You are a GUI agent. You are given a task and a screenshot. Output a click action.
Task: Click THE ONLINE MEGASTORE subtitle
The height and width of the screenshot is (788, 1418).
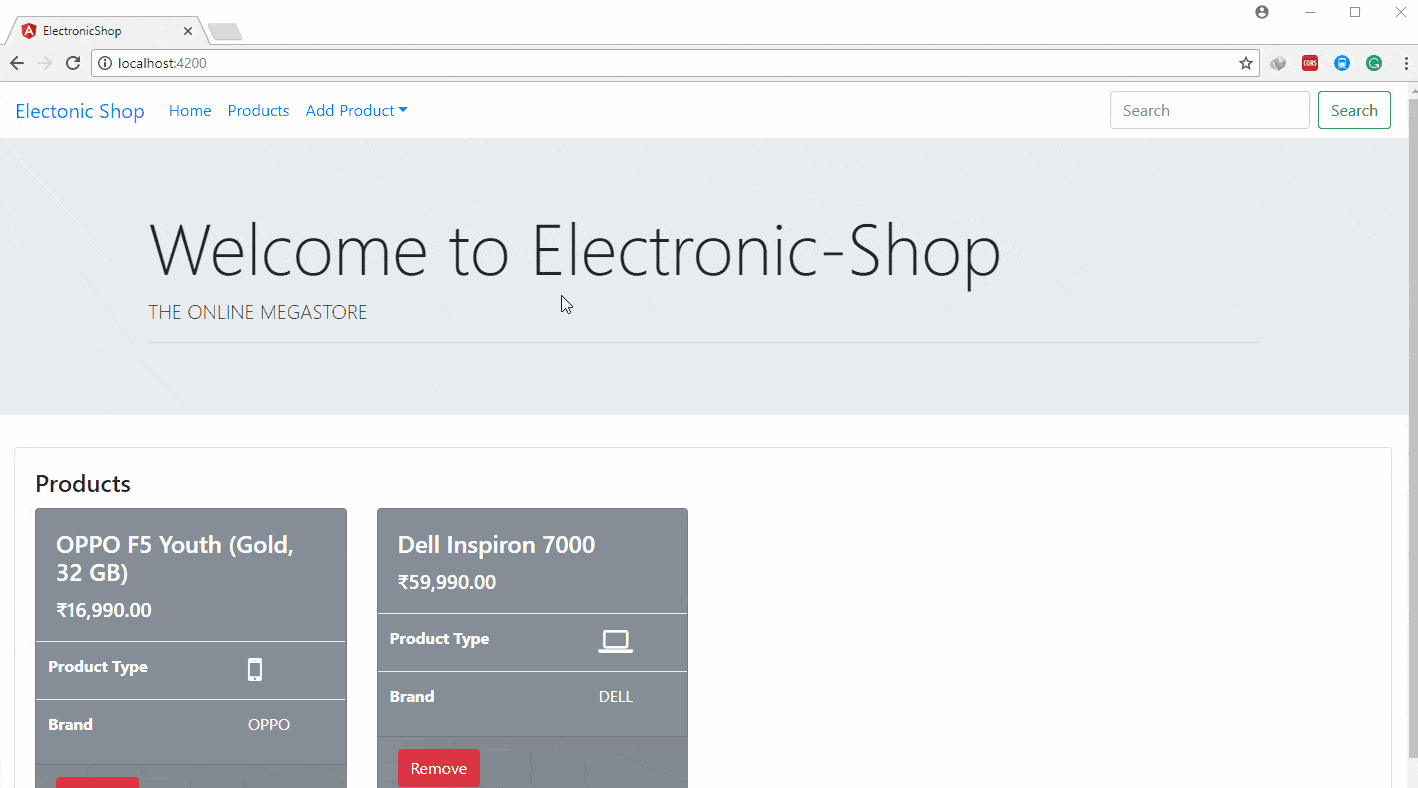[x=258, y=313]
